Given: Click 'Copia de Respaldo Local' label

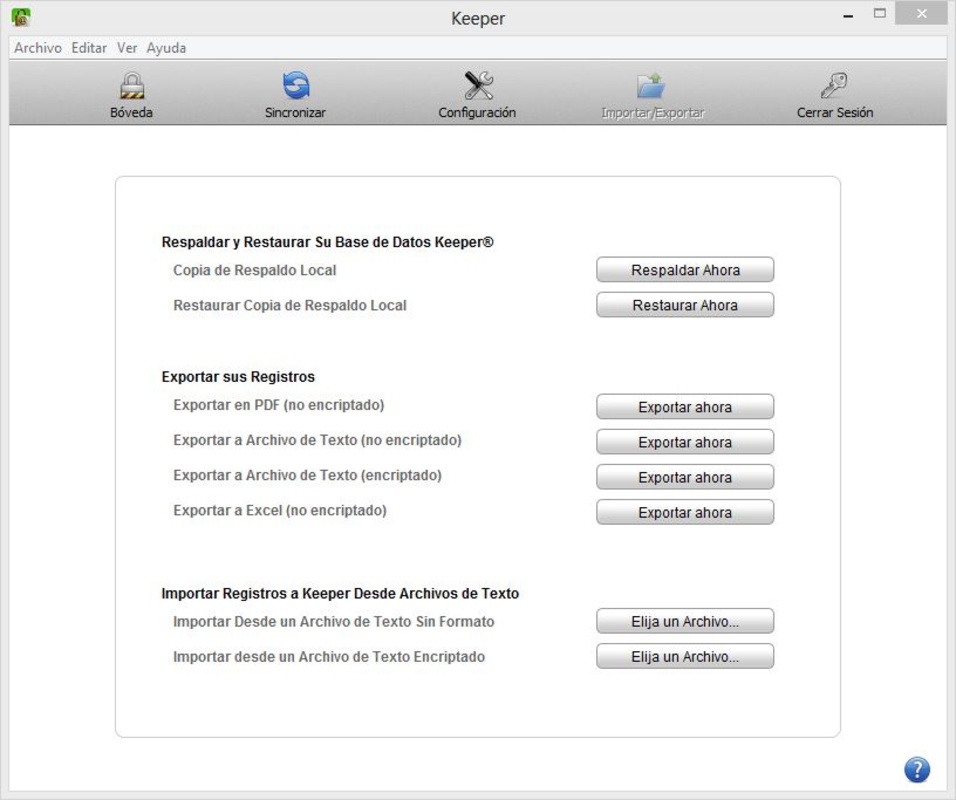Looking at the screenshot, I should pos(255,270).
